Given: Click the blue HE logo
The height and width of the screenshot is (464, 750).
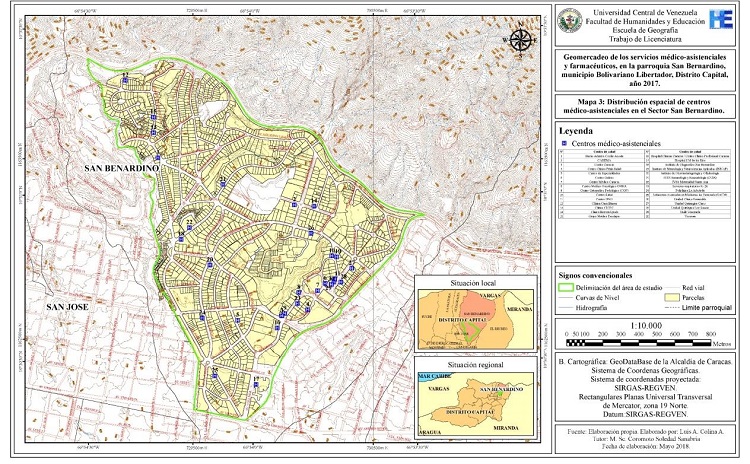Looking at the screenshot, I should [720, 19].
